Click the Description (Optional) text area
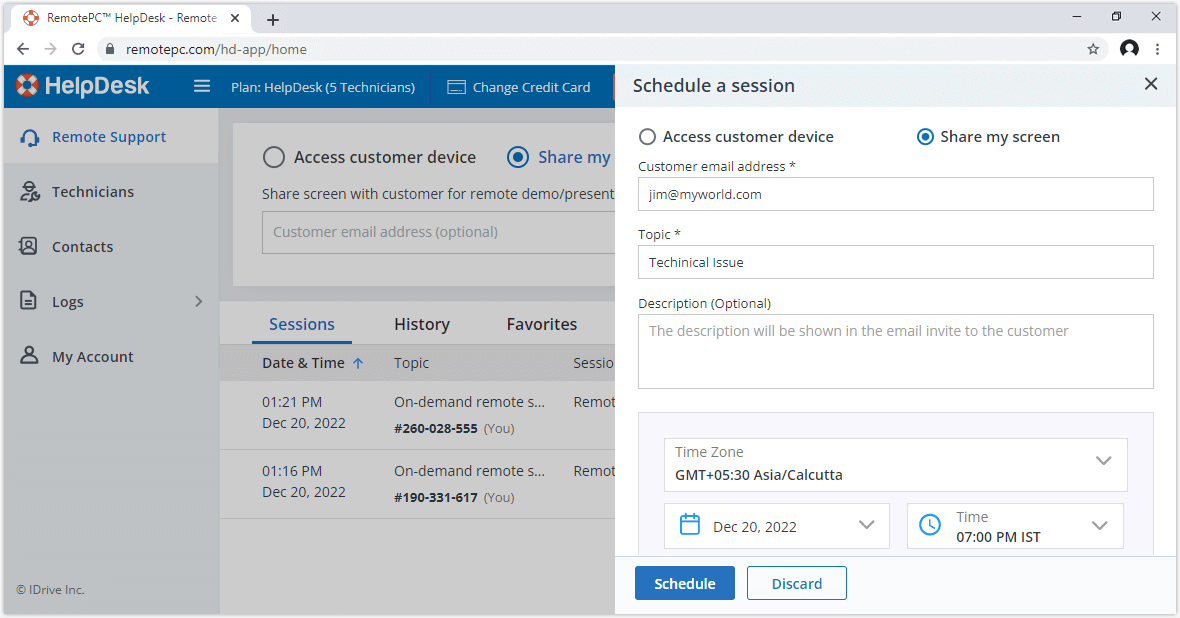1180x618 pixels. (896, 352)
